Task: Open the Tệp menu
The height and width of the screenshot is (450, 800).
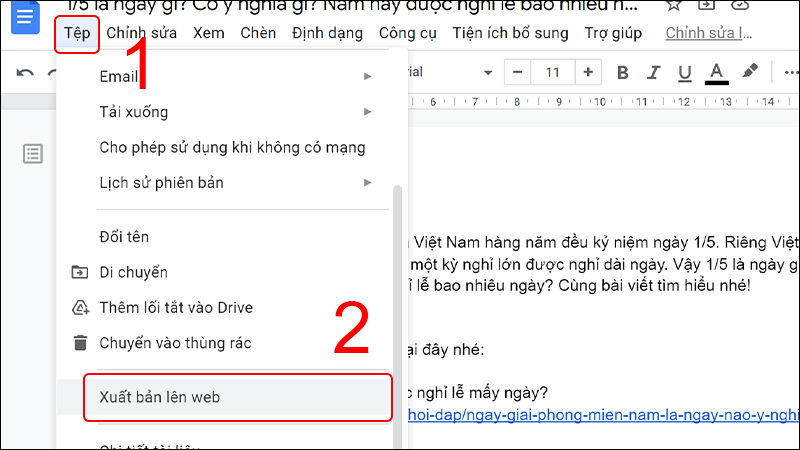Action: (x=77, y=33)
